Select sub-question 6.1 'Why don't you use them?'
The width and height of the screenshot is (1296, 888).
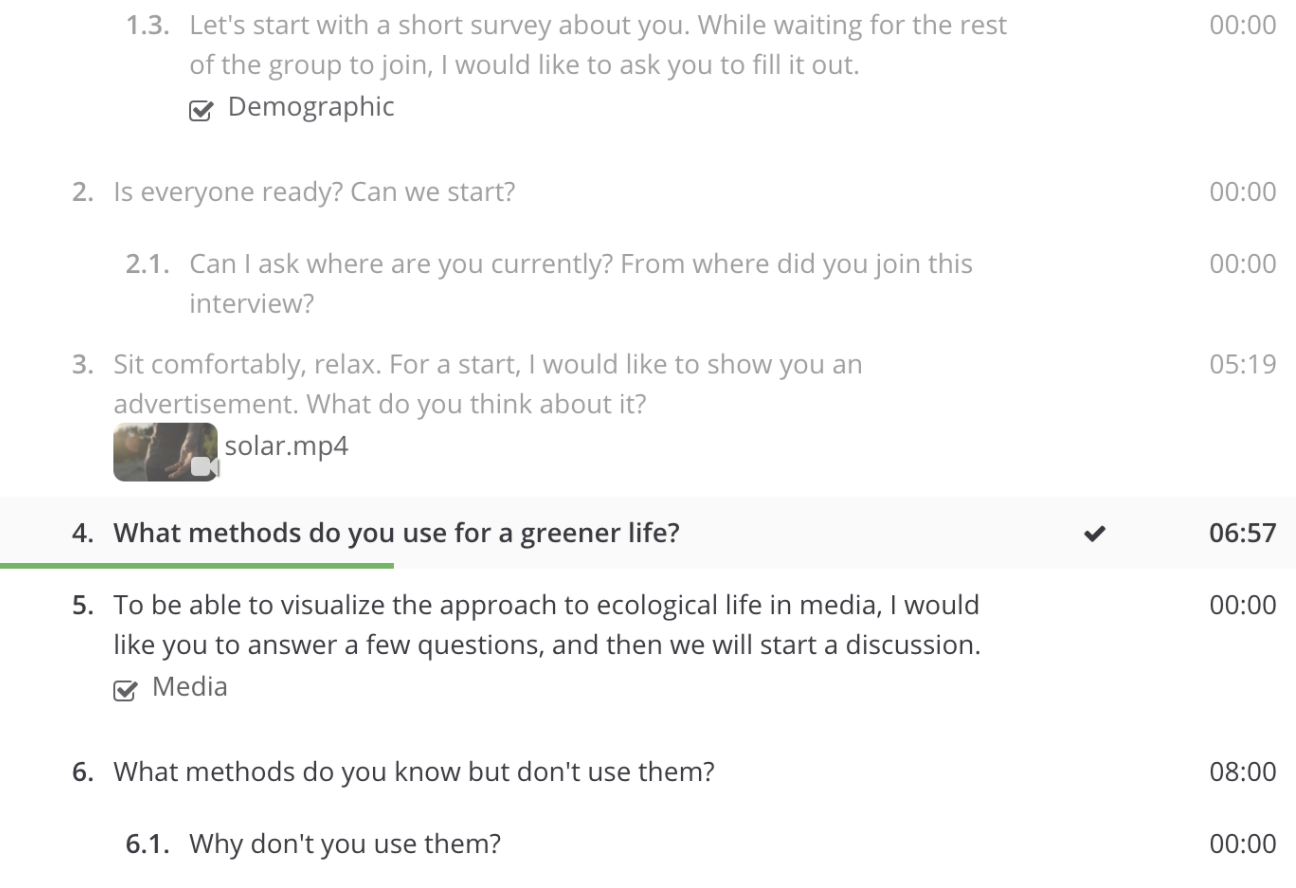point(648,844)
